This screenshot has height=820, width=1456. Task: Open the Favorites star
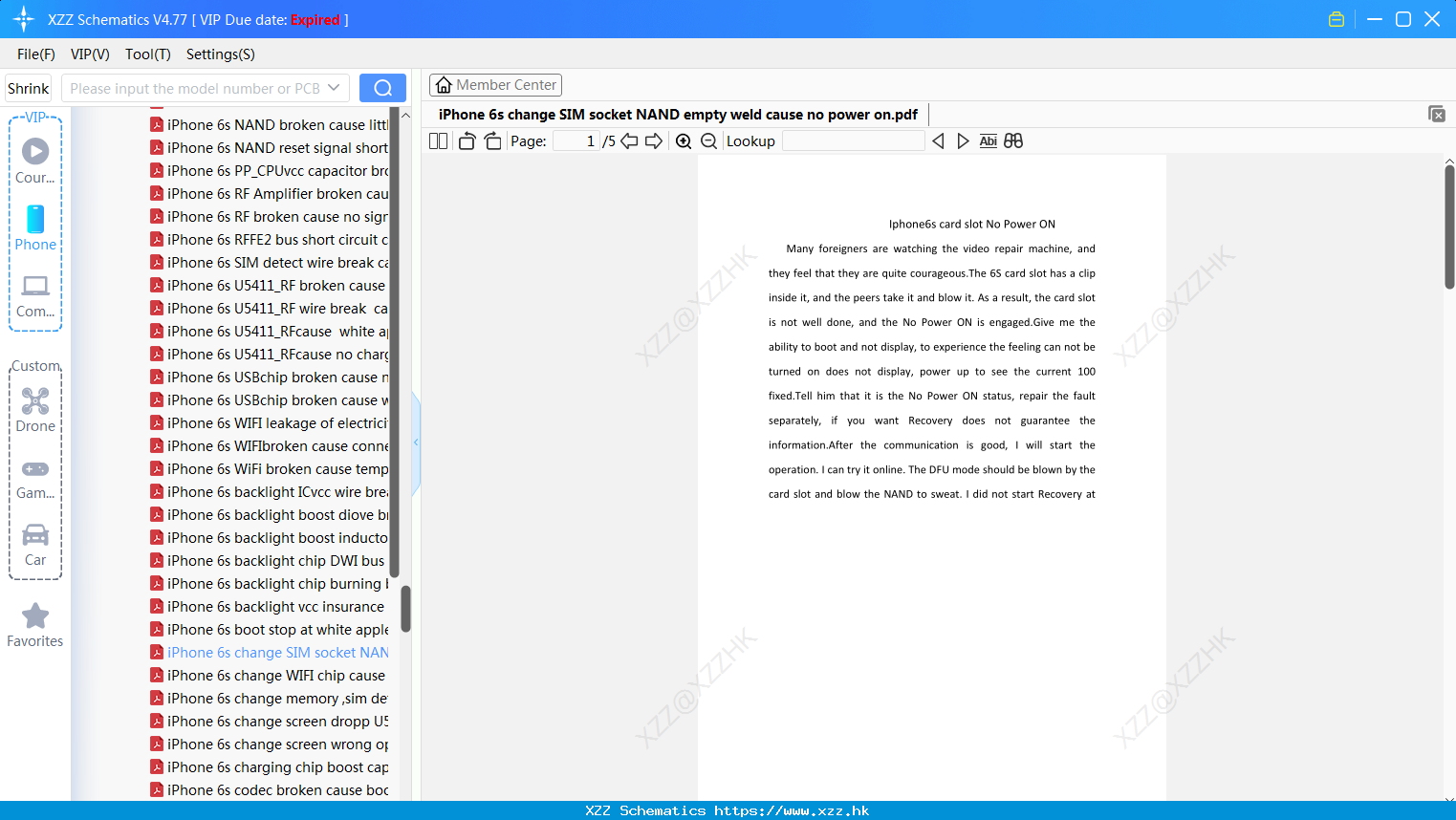point(35,625)
